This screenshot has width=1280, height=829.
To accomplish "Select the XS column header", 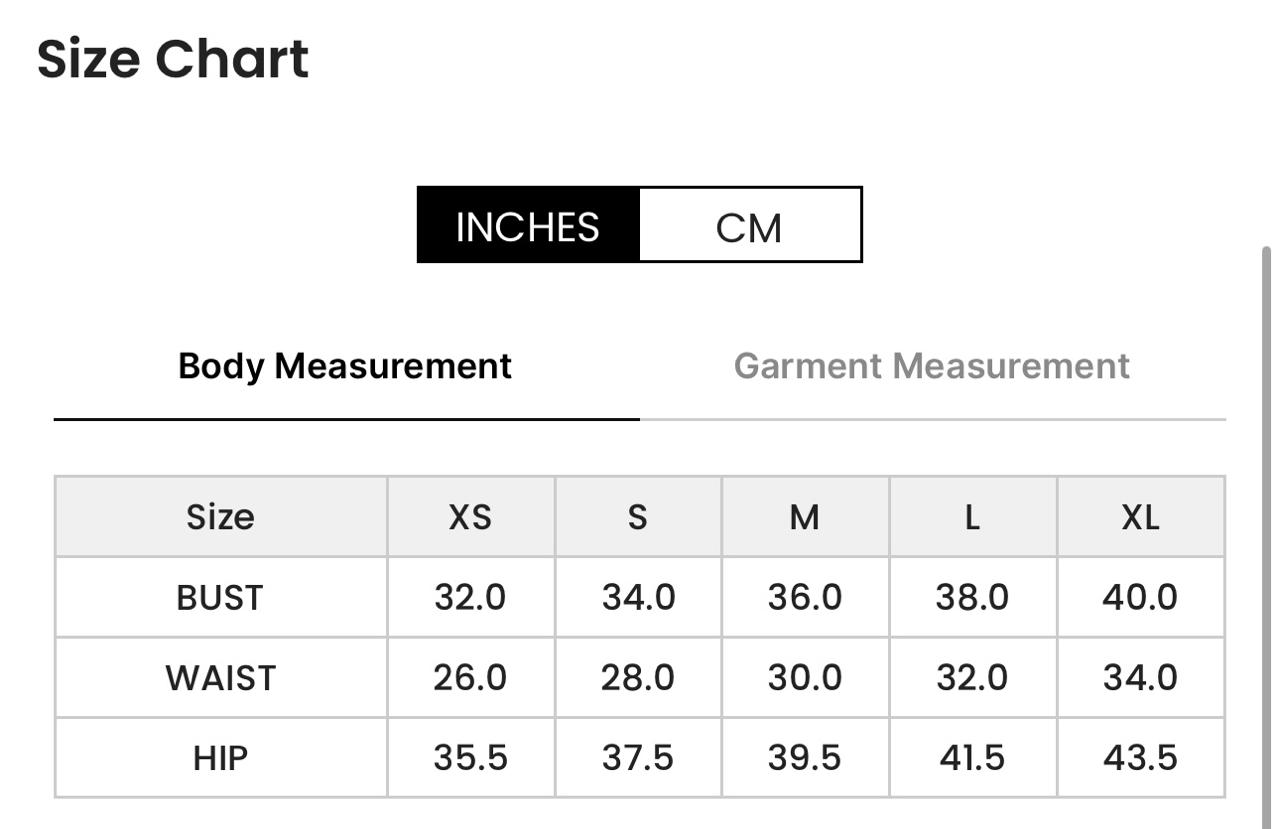I will [x=471, y=517].
